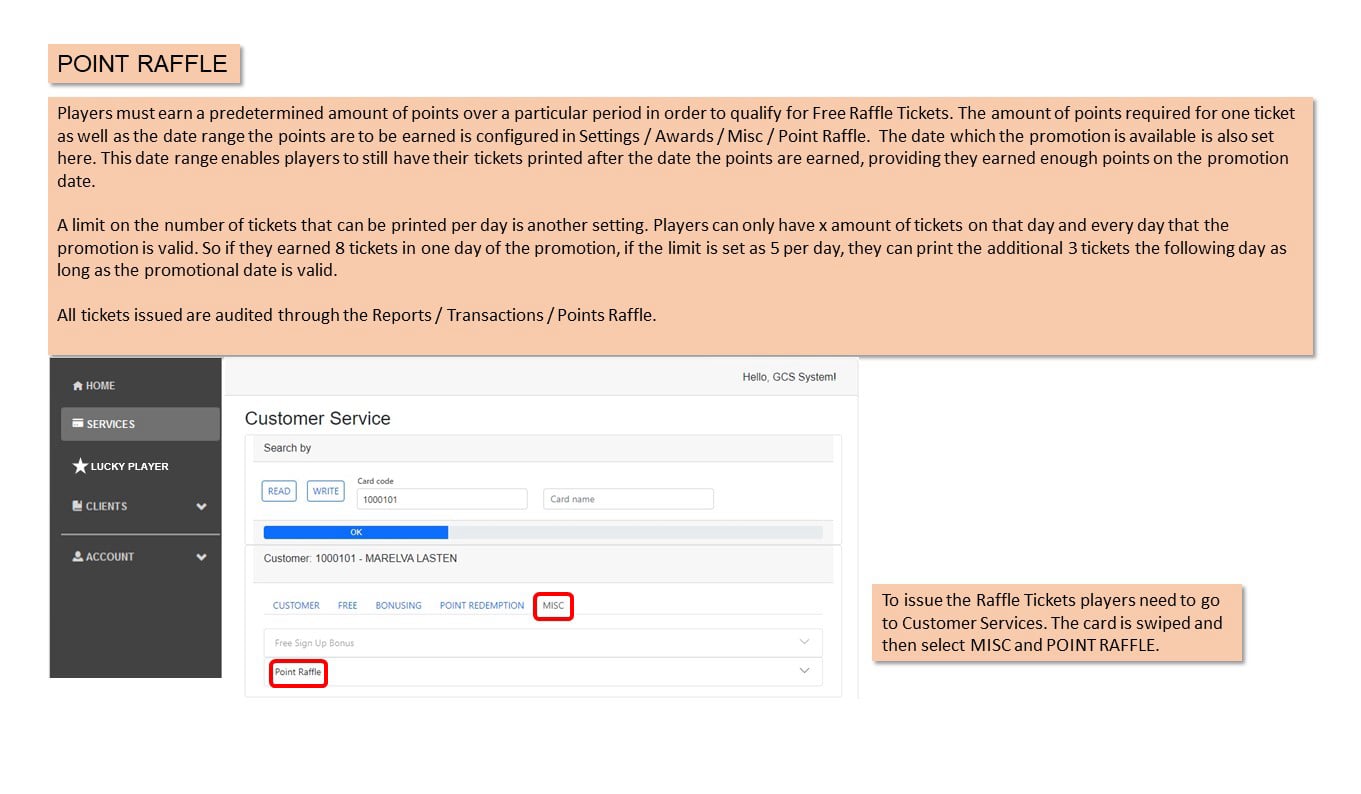
Task: Expand the Account submenu chevron
Action: click(201, 558)
